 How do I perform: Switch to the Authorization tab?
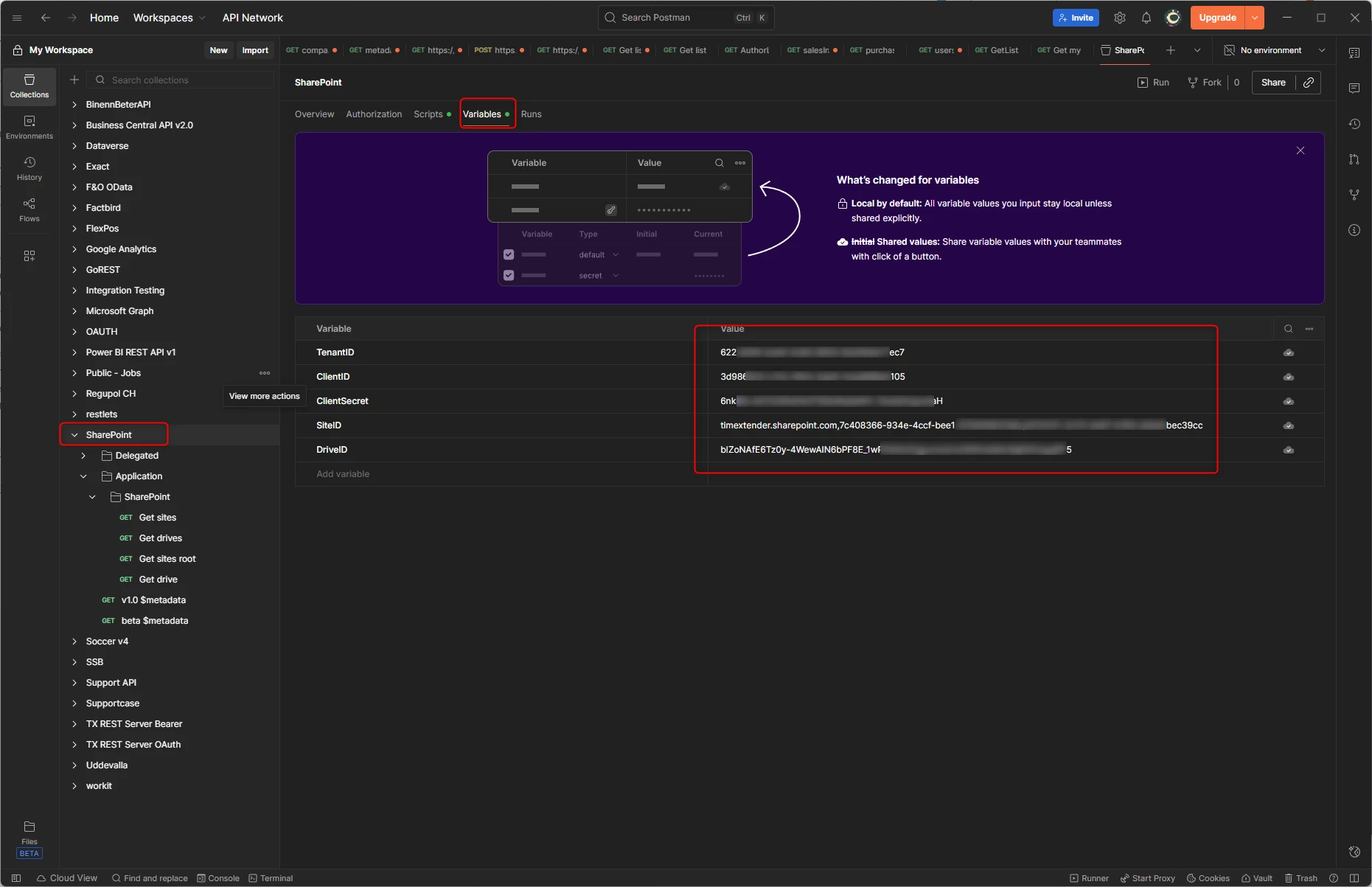point(374,114)
